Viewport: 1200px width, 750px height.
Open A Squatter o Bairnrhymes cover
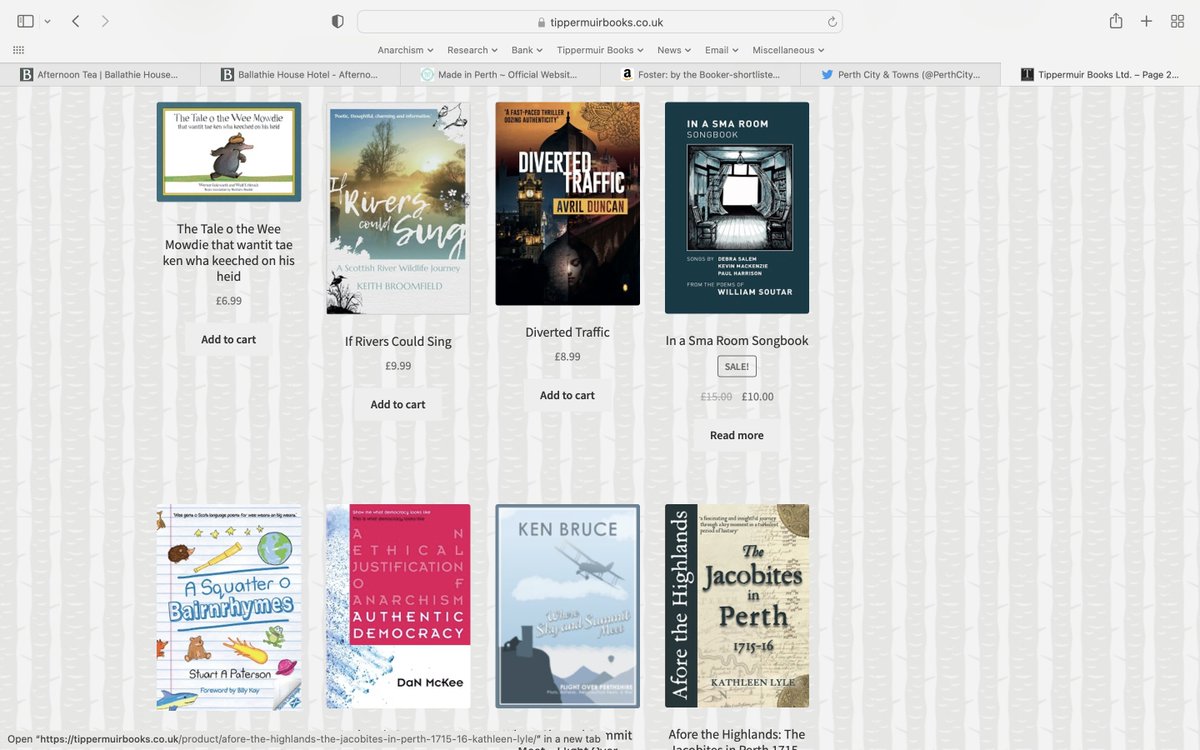click(229, 607)
